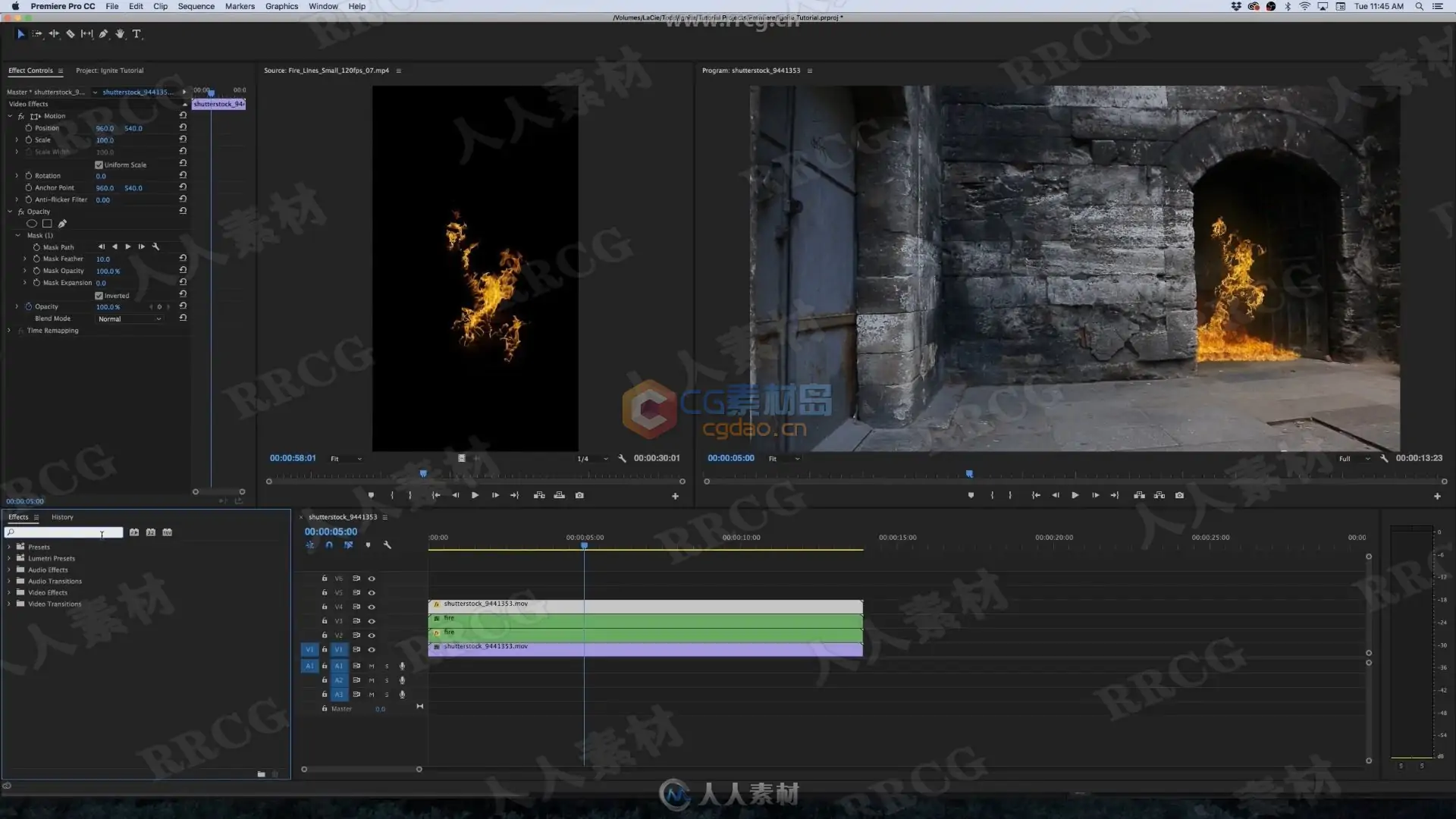This screenshot has height=819, width=1456.
Task: Open Program playback resolution Full dropdown
Action: click(x=1354, y=459)
